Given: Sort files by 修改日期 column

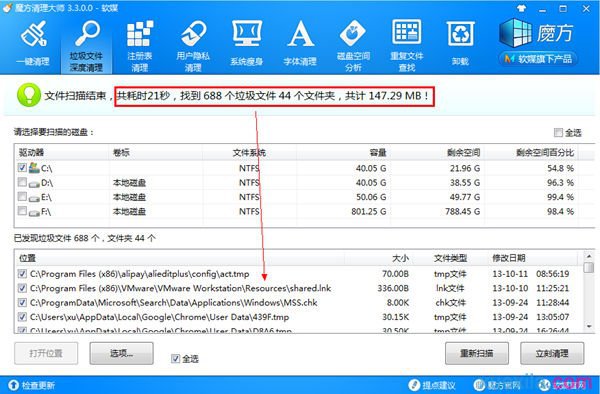Looking at the screenshot, I should click(533, 258).
